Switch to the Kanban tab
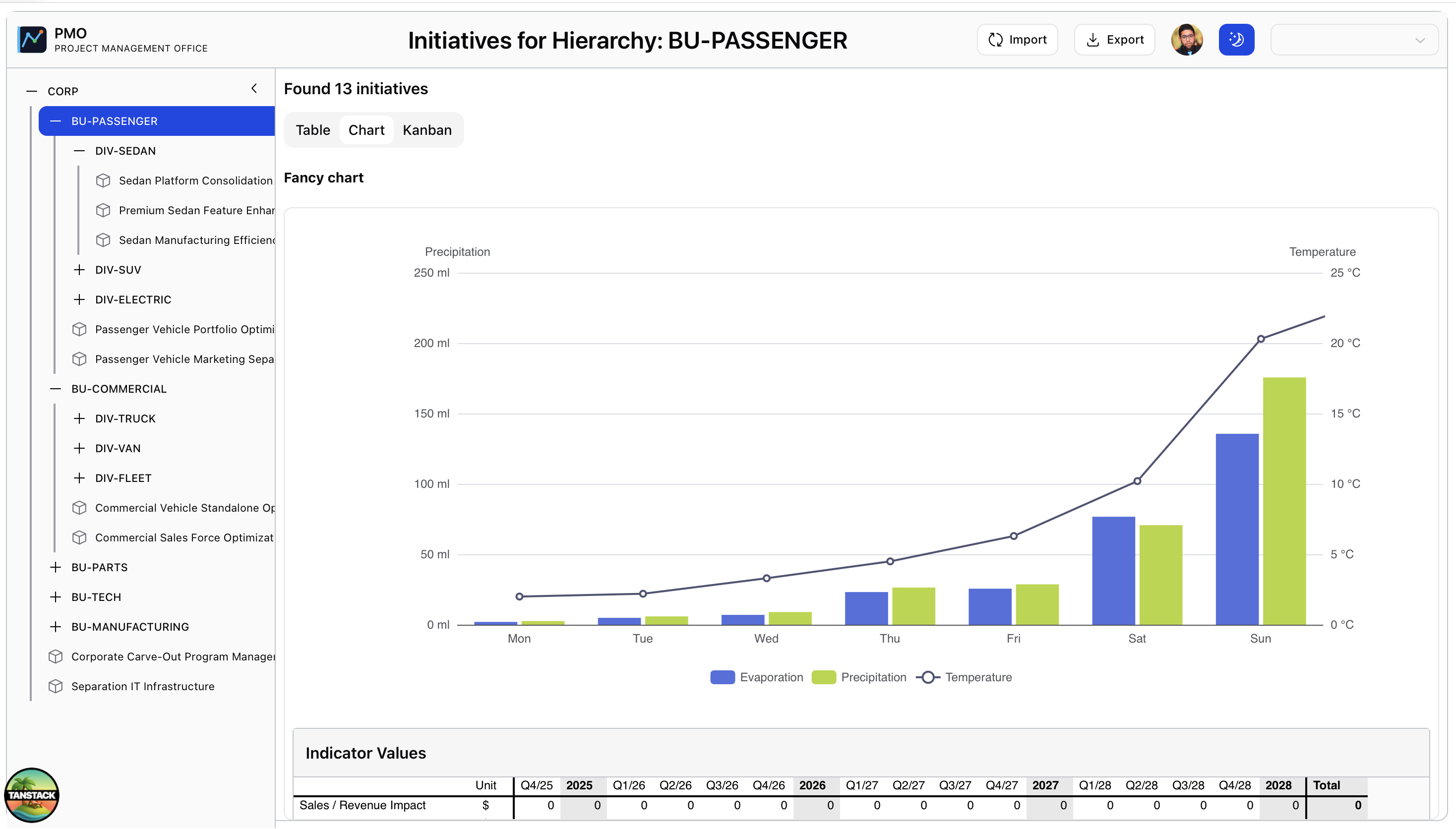Screen dimensions: 1456x829 tap(426, 130)
